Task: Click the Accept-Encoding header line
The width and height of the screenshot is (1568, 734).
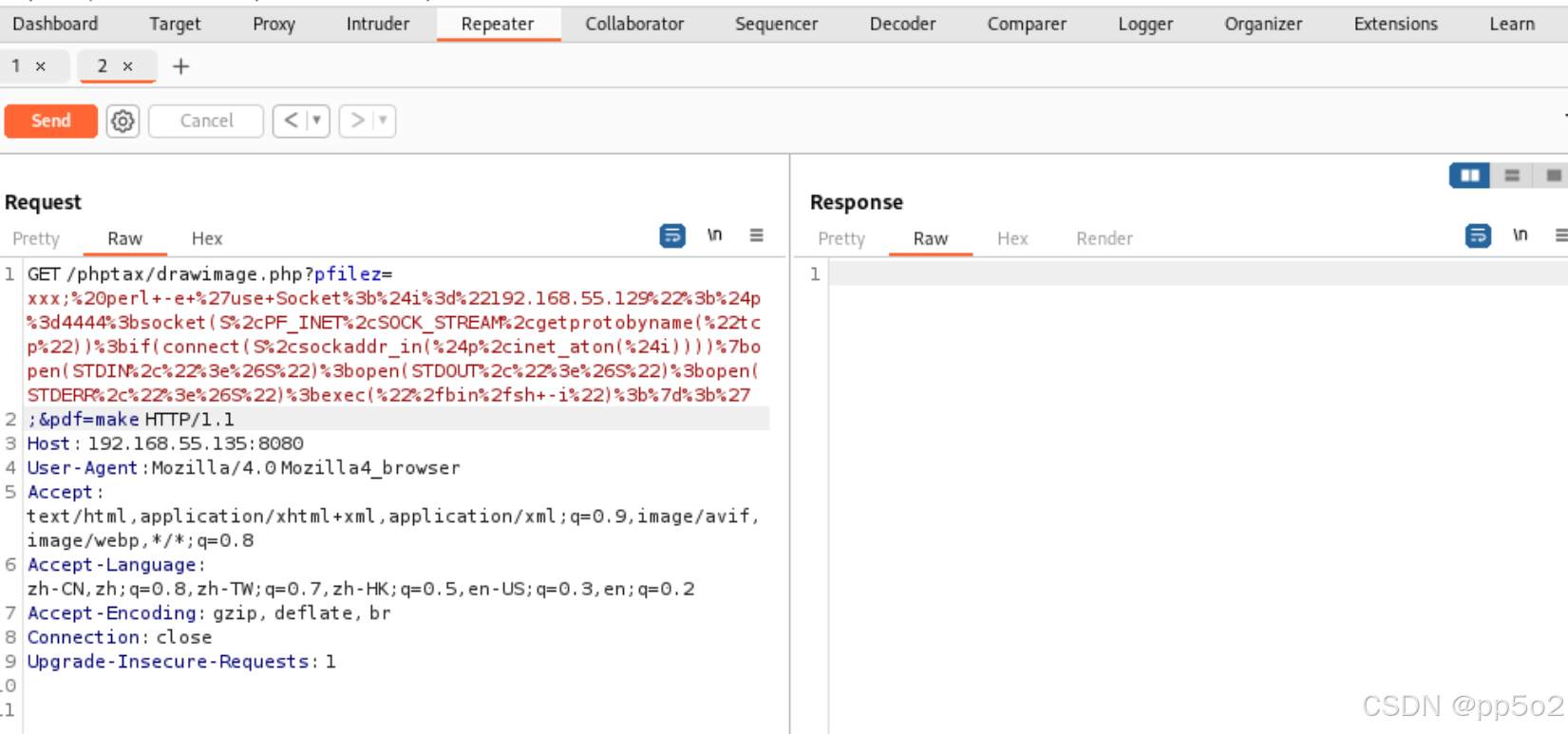Action: [209, 612]
